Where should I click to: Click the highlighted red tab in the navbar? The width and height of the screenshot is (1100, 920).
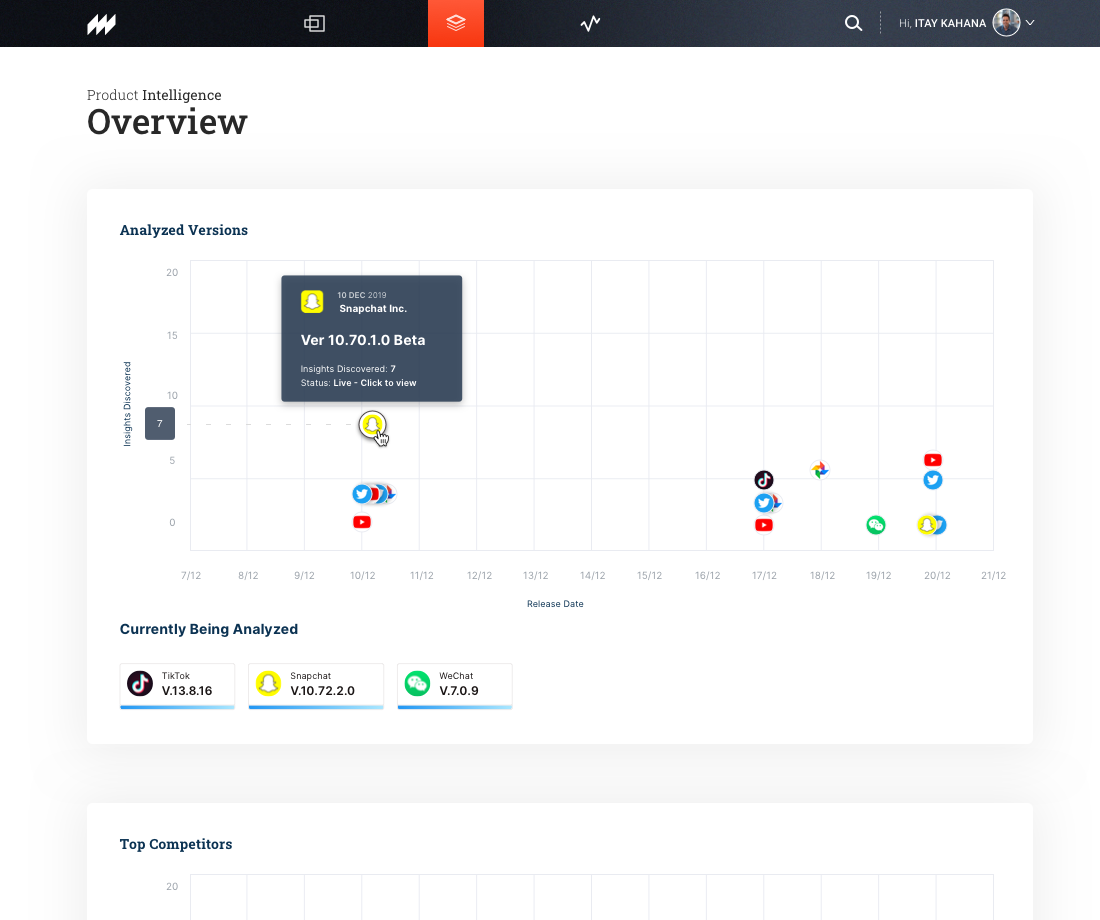pos(456,23)
